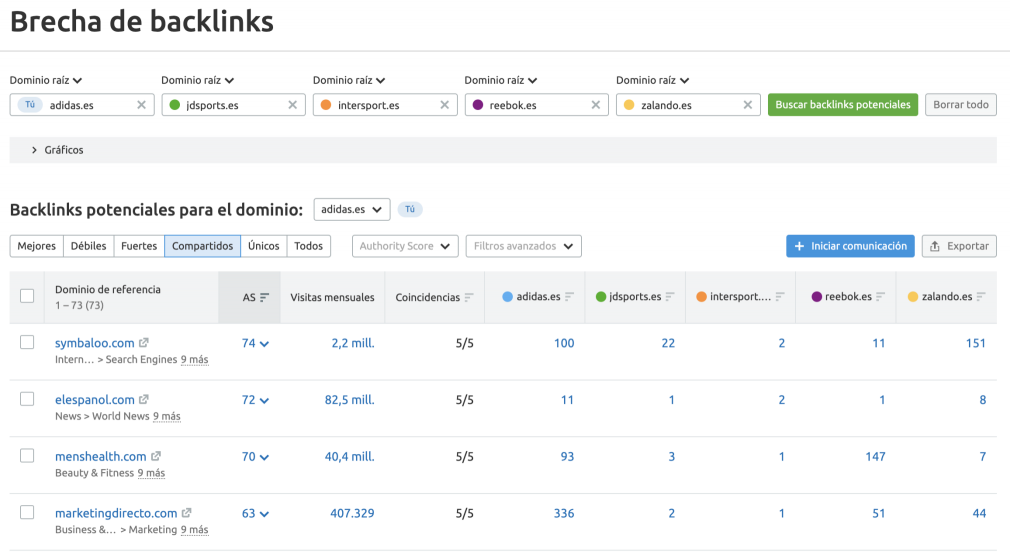Open the marketingdirecto.com link

116,513
